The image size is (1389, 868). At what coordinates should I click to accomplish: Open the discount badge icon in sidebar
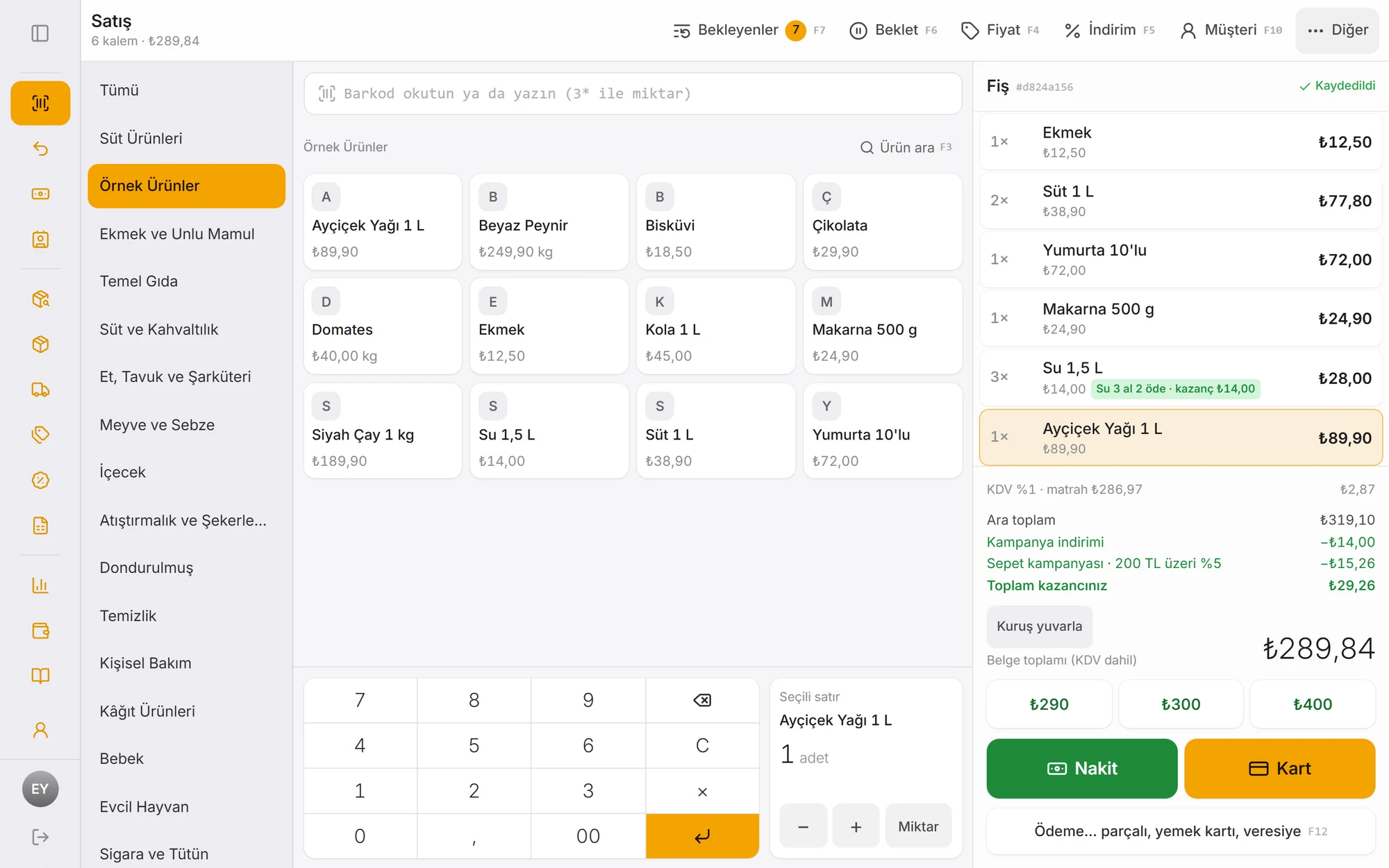(40, 480)
